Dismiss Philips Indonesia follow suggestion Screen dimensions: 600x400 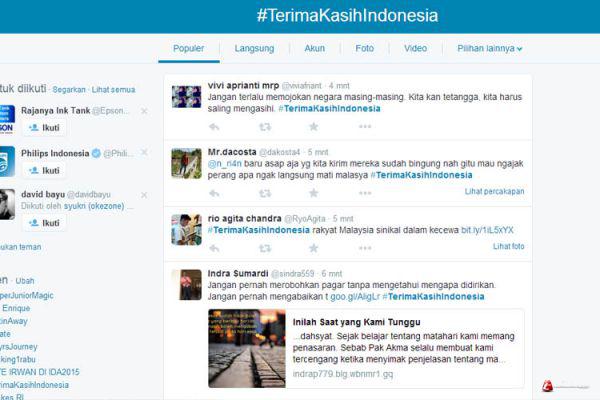[144, 152]
